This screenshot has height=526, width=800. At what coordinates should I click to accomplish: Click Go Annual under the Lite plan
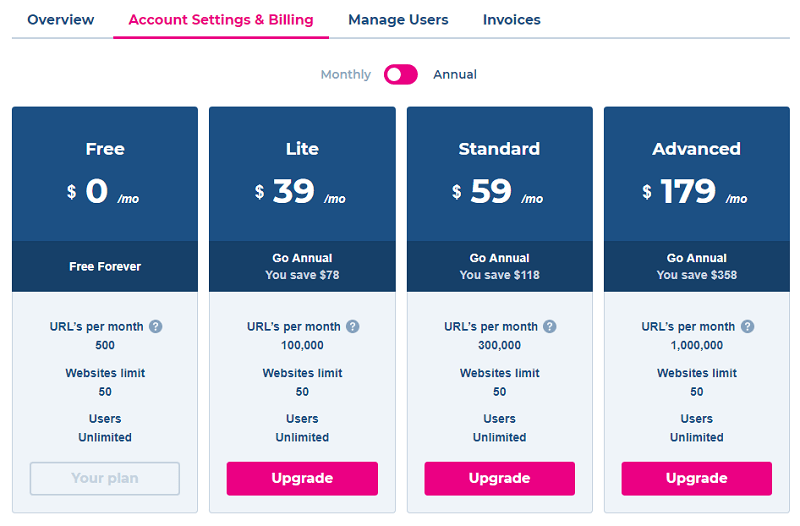302,258
